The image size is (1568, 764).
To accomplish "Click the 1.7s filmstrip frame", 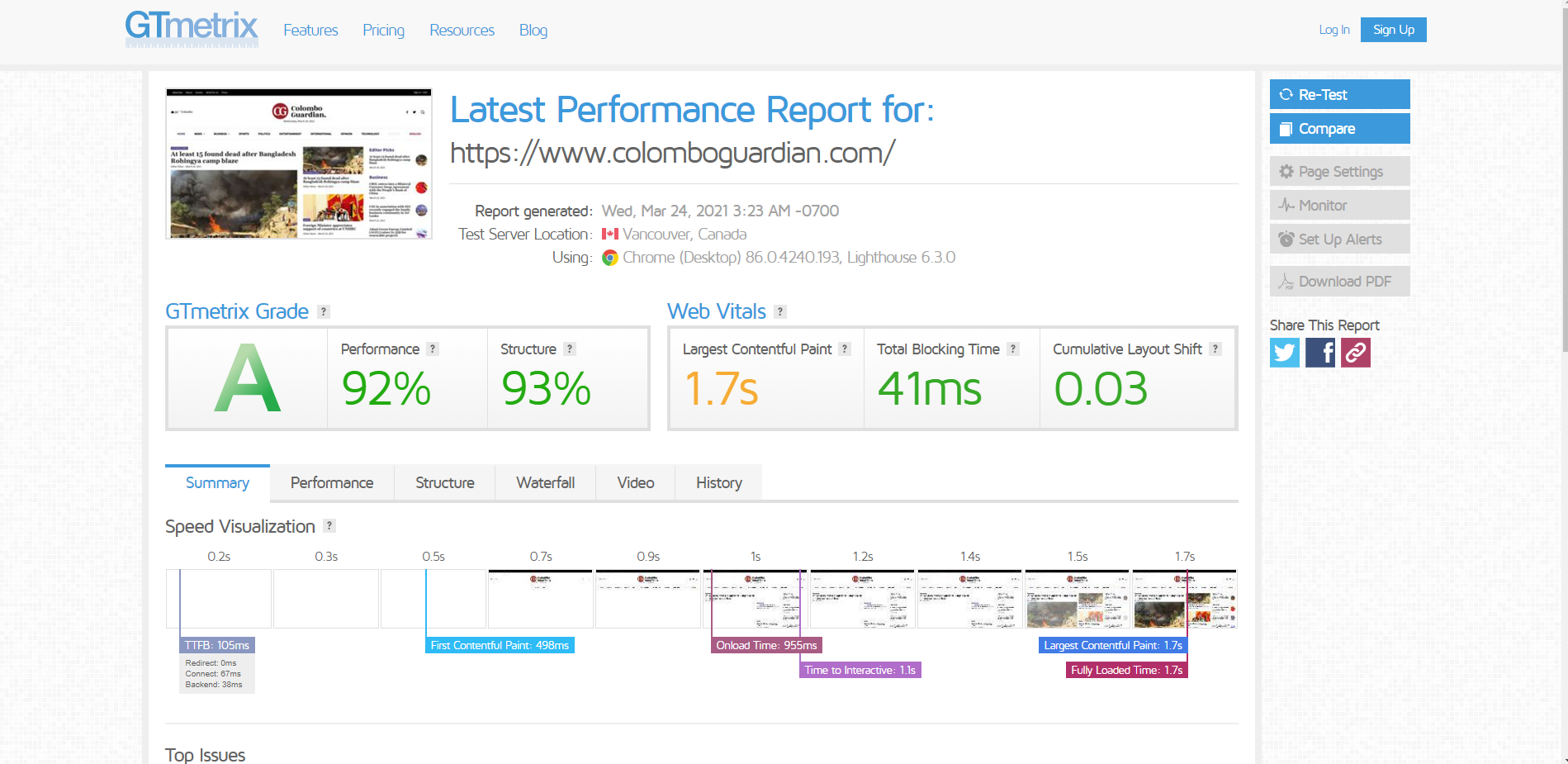I will tap(1185, 599).
